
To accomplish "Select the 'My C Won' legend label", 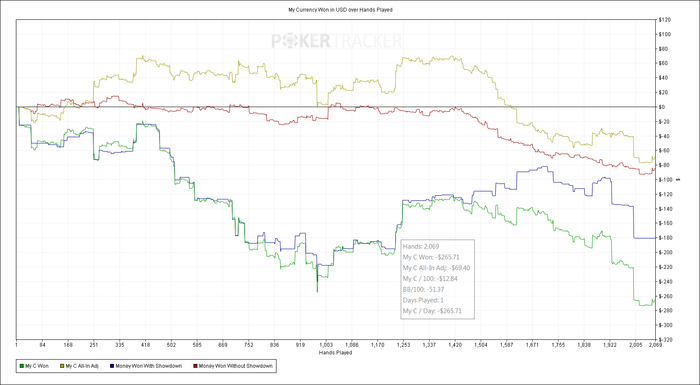I will [37, 366].
